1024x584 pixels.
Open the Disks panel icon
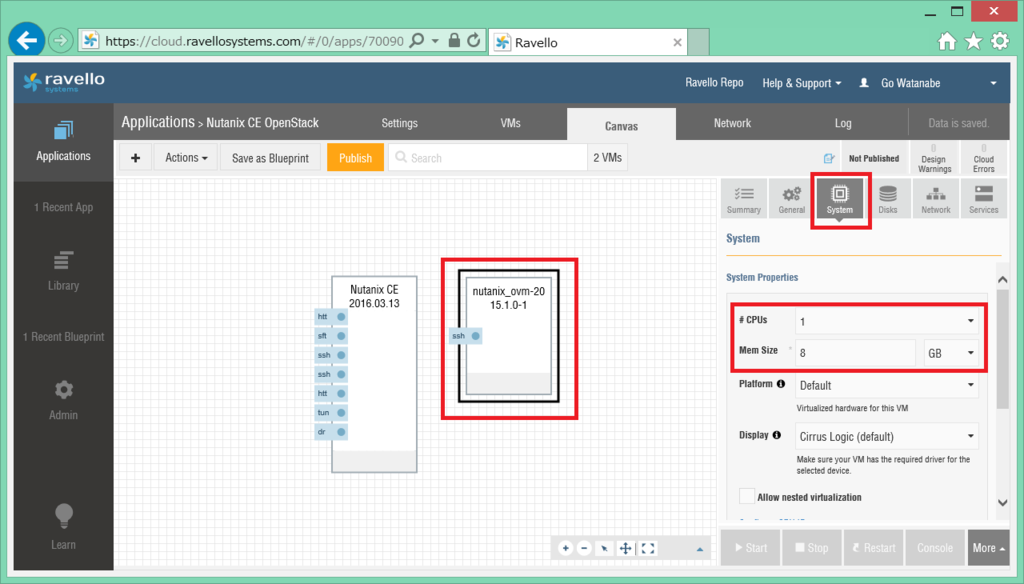click(x=888, y=199)
